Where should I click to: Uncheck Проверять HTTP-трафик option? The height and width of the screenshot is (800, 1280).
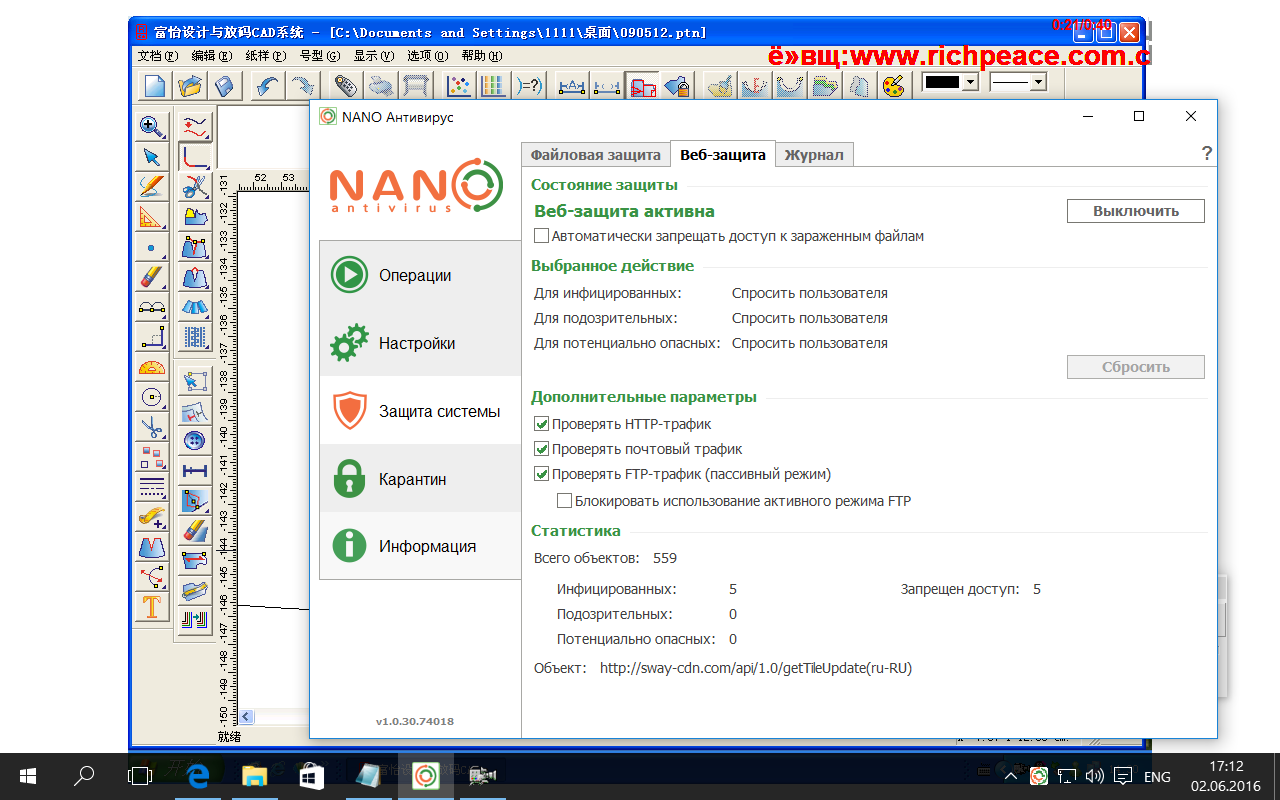[542, 424]
